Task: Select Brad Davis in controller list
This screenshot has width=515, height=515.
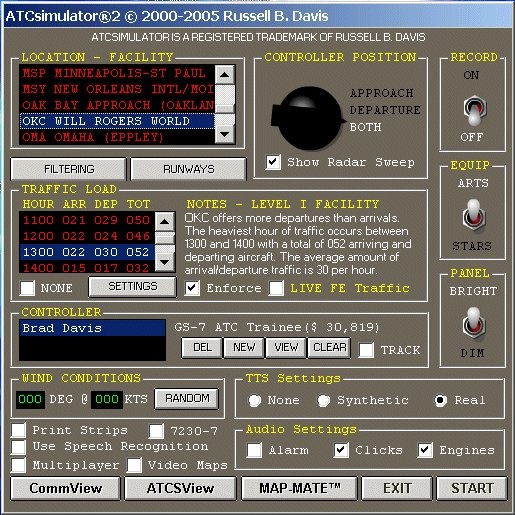Action: pyautogui.click(x=92, y=328)
